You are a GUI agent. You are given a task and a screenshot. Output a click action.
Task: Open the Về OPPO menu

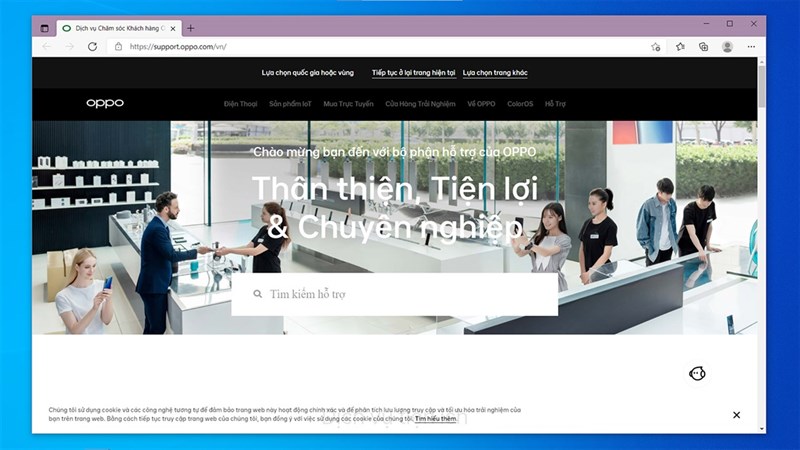(x=481, y=104)
